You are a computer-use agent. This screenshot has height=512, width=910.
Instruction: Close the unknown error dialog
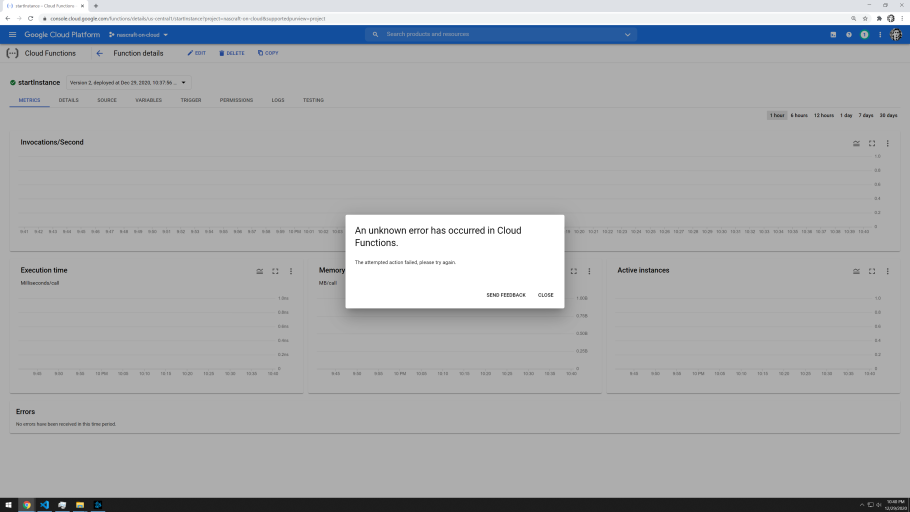(x=545, y=295)
